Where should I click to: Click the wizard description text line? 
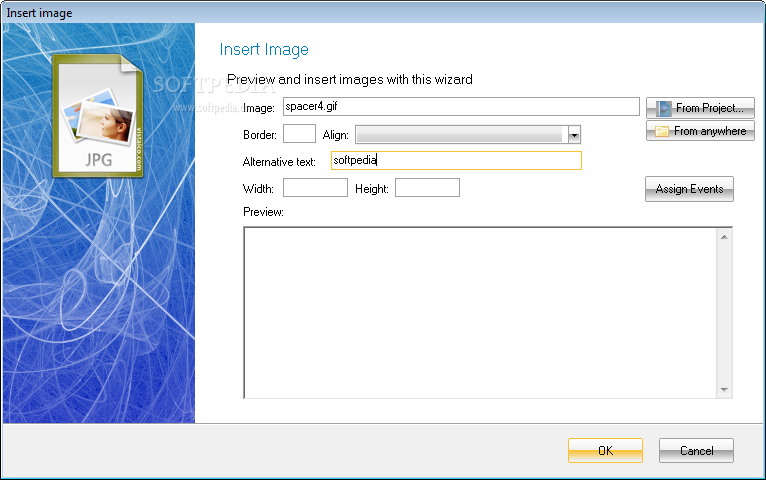[349, 79]
